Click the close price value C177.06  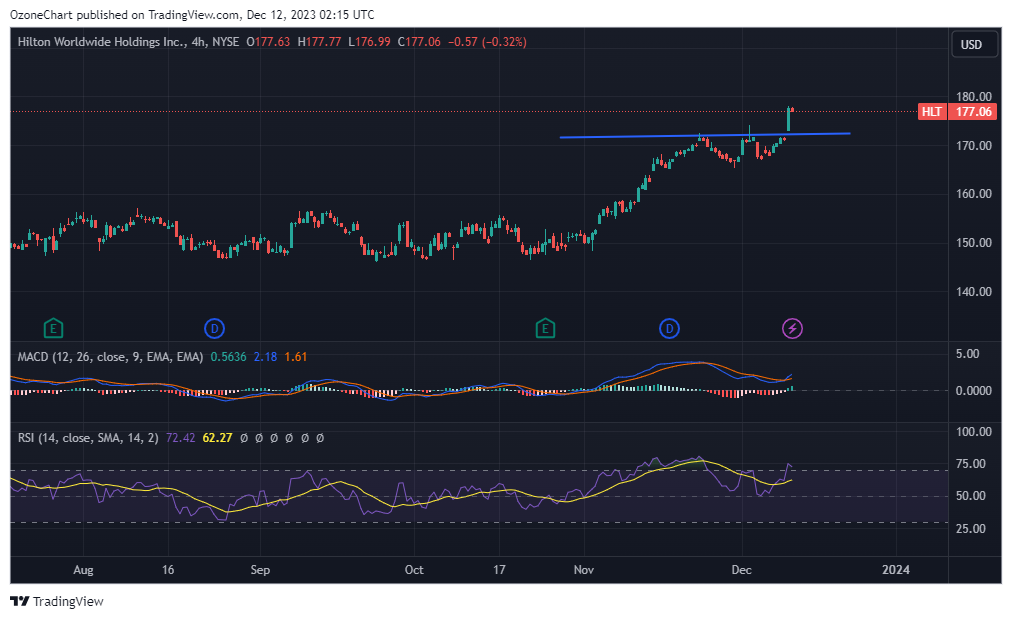[x=419, y=42]
